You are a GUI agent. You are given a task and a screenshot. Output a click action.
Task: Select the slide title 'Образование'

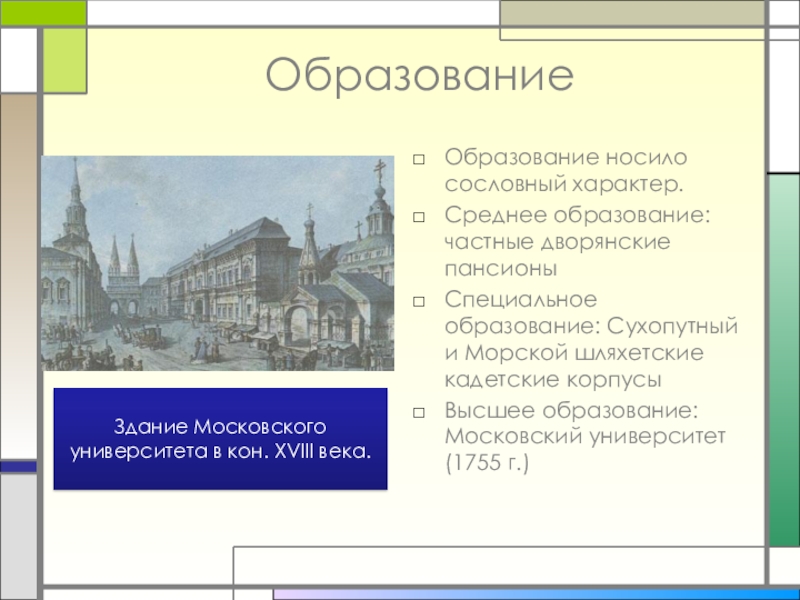pos(419,77)
